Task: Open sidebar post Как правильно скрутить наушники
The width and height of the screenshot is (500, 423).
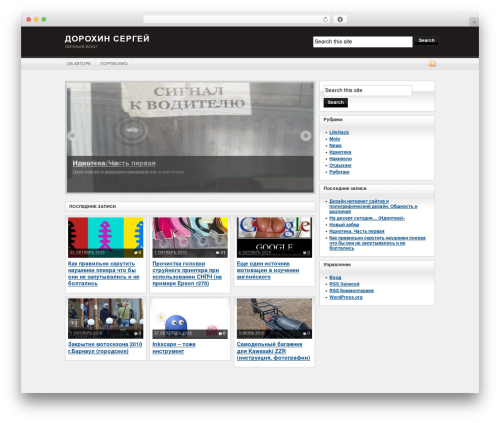Action: [377, 243]
